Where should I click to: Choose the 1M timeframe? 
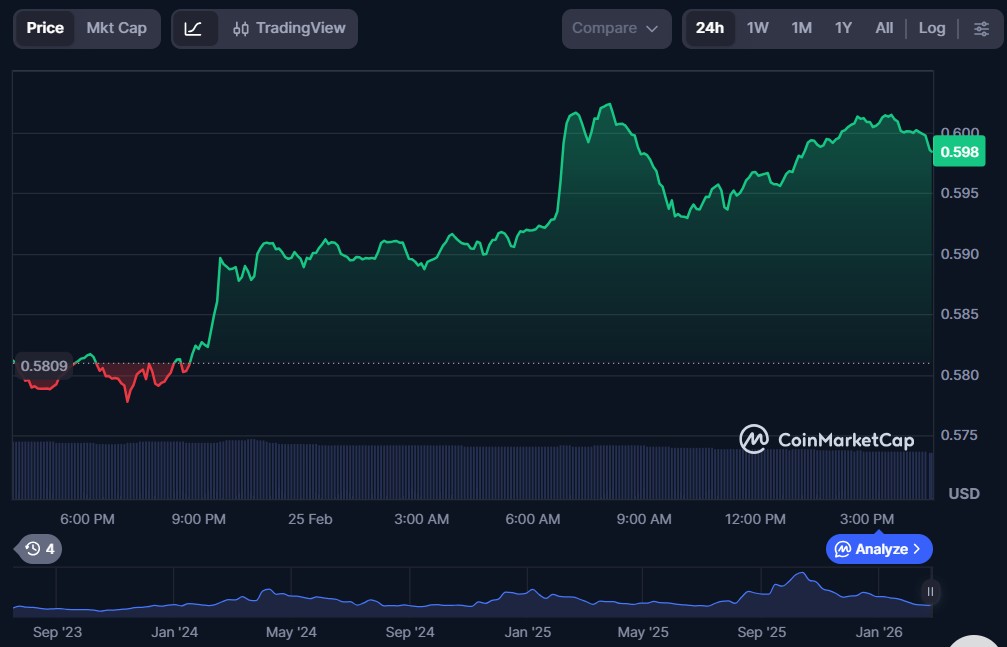(x=801, y=28)
